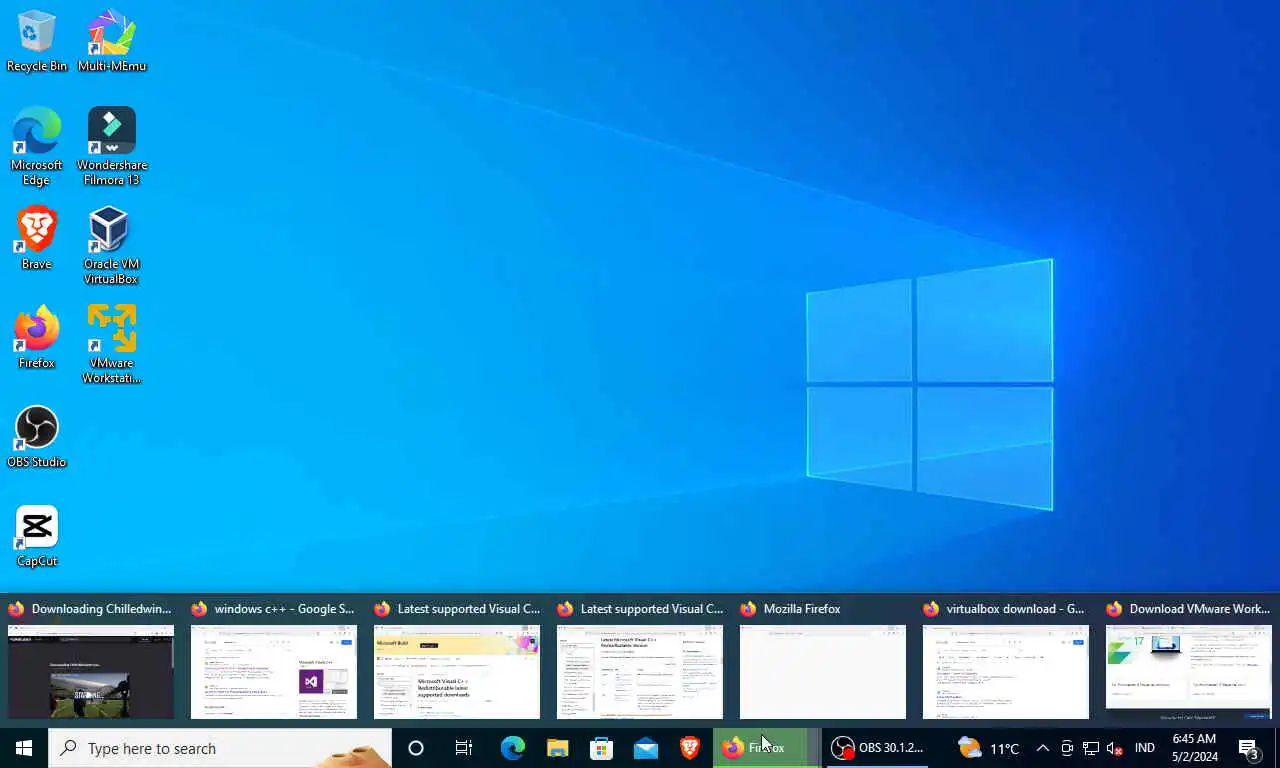Viewport: 1280px width, 768px height.
Task: Select the Firefox desktop shortcut
Action: 36,338
